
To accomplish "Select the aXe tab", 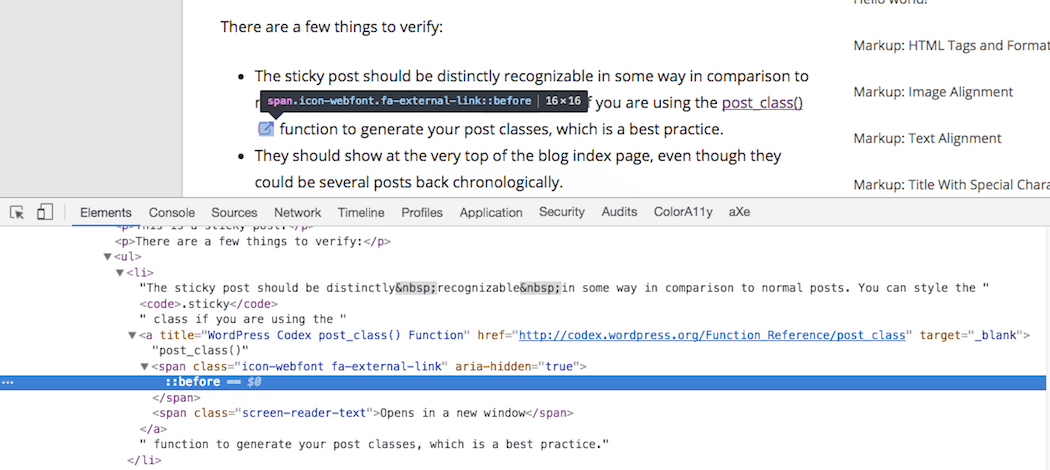I will click(739, 212).
